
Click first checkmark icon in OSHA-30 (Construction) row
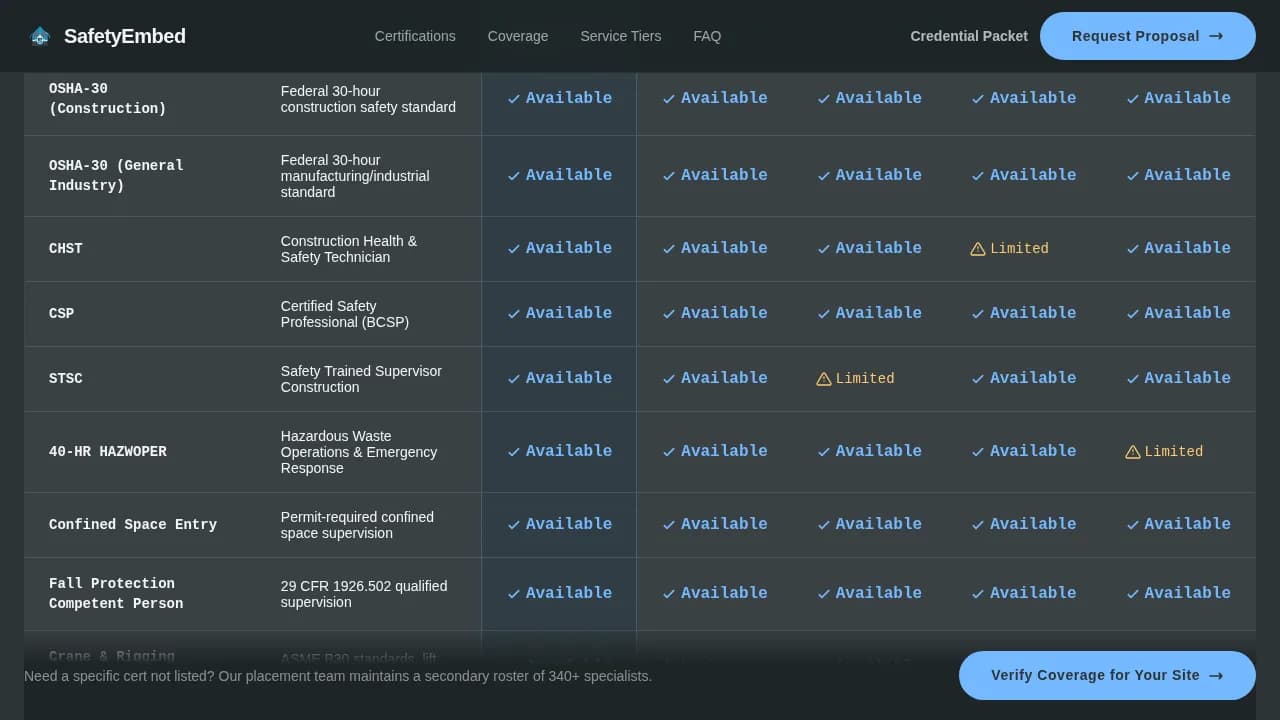click(514, 98)
